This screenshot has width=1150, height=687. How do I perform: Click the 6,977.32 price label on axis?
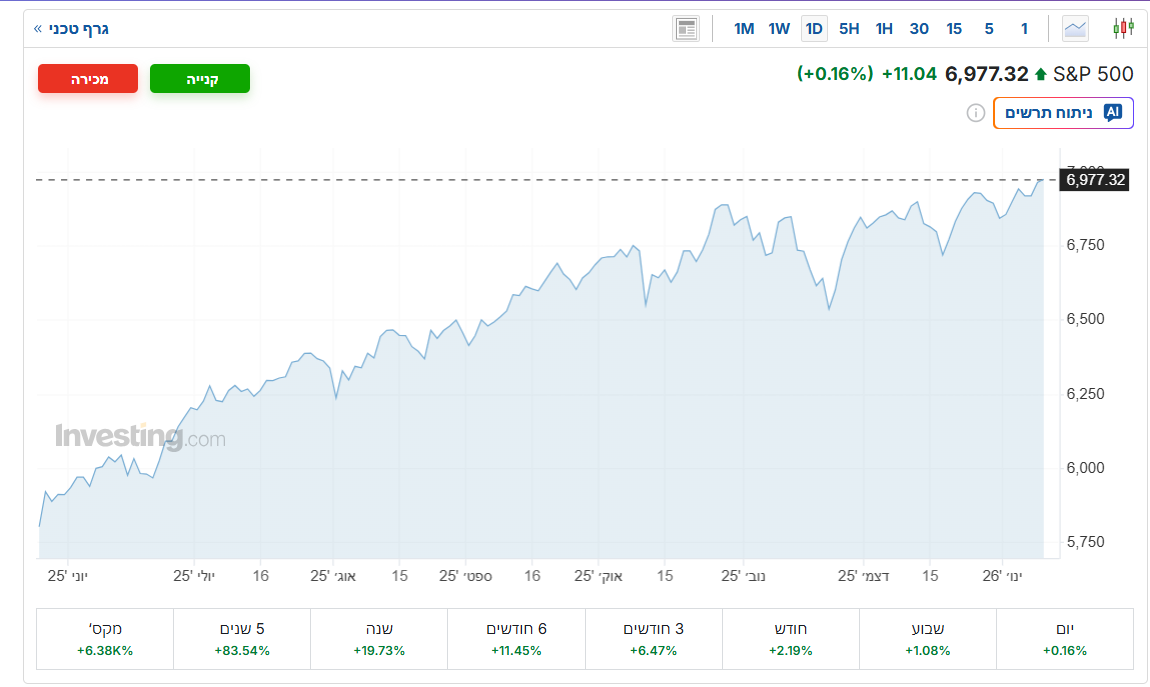pyautogui.click(x=1095, y=180)
